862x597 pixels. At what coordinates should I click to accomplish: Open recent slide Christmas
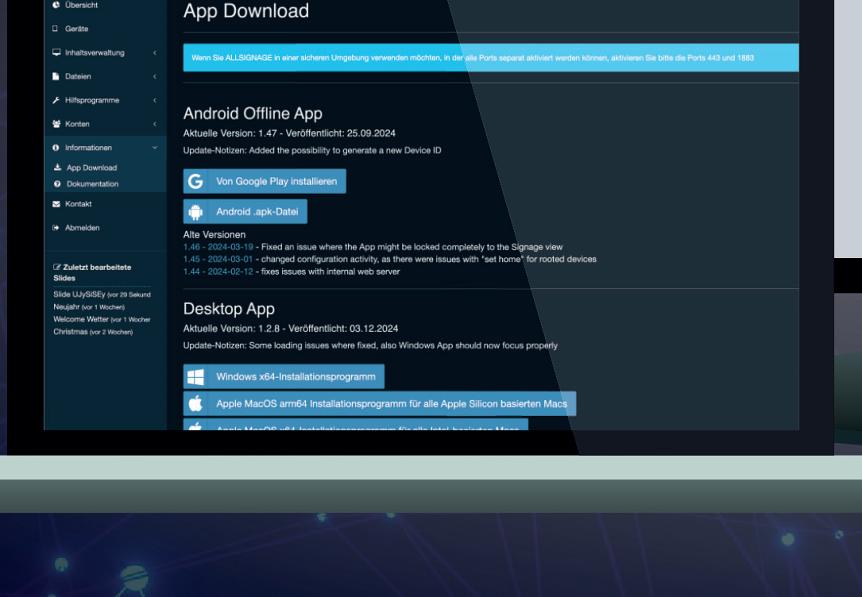click(93, 331)
